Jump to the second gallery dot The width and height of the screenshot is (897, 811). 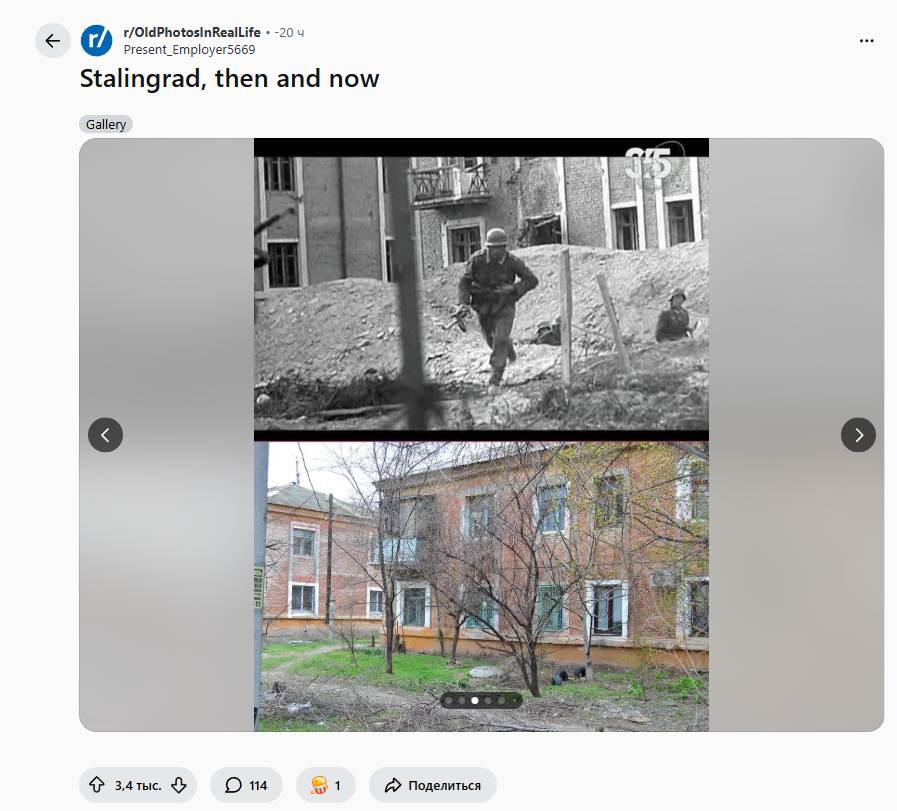pos(462,701)
